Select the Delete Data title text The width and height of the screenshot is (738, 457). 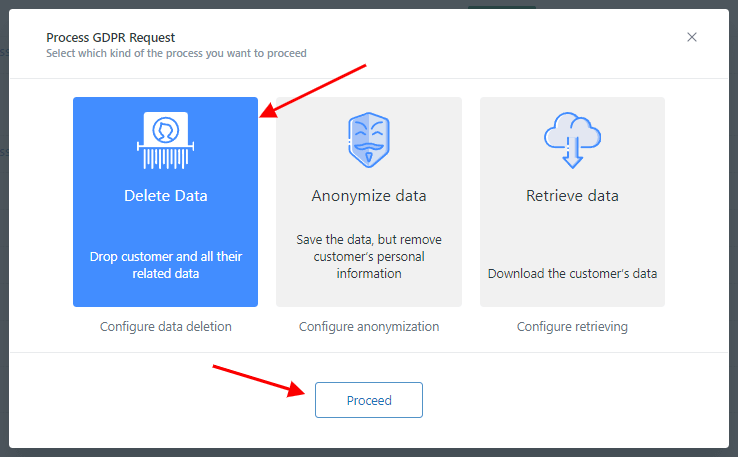166,195
